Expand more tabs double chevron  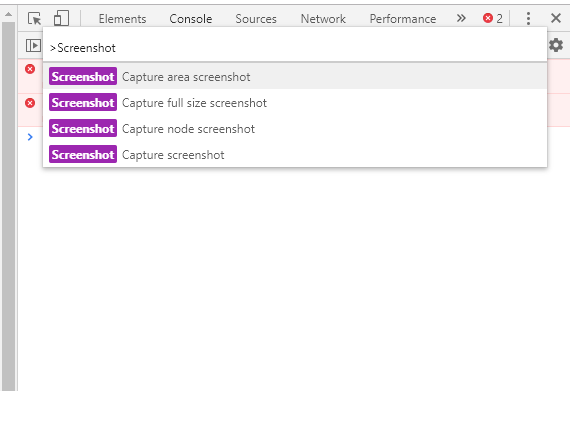[x=461, y=18]
